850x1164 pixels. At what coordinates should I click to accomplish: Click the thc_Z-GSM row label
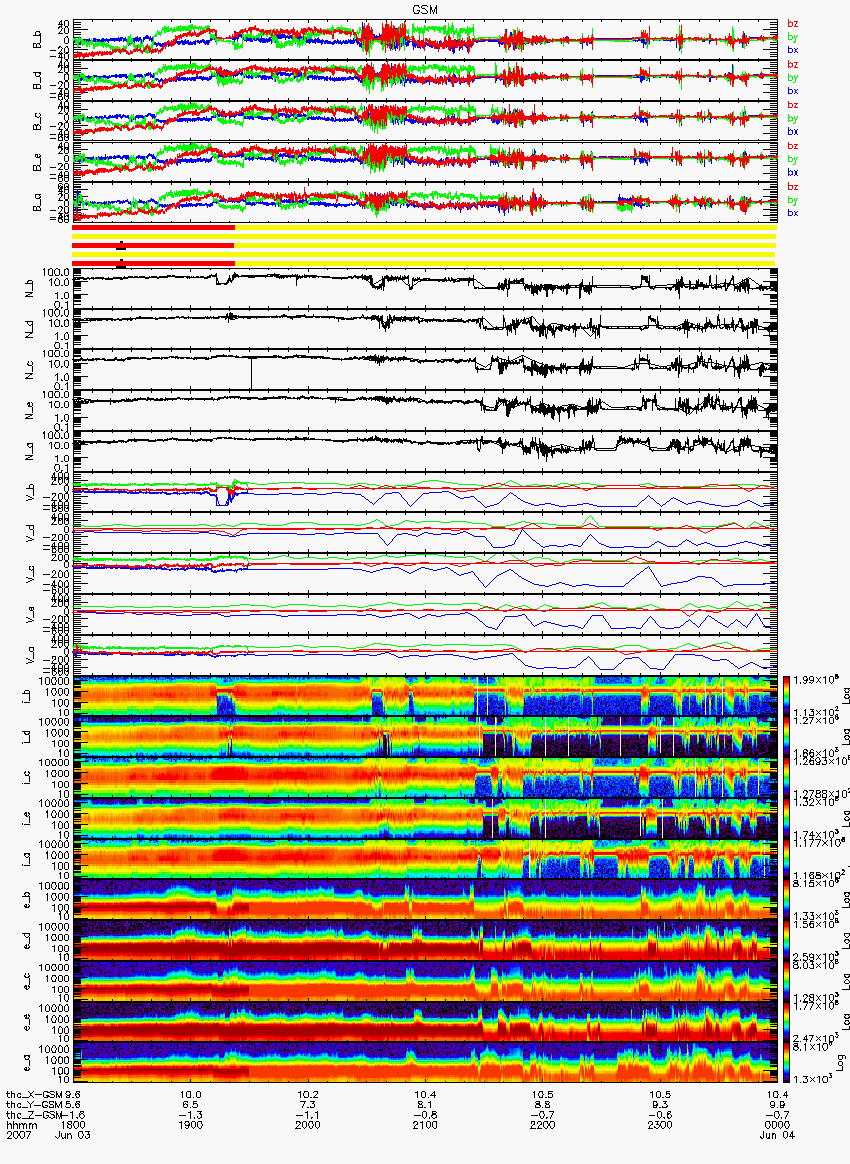[x=34, y=1114]
